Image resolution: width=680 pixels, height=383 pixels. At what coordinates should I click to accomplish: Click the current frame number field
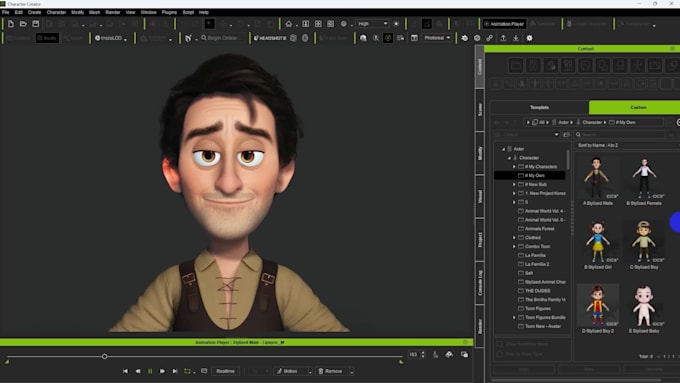click(414, 355)
